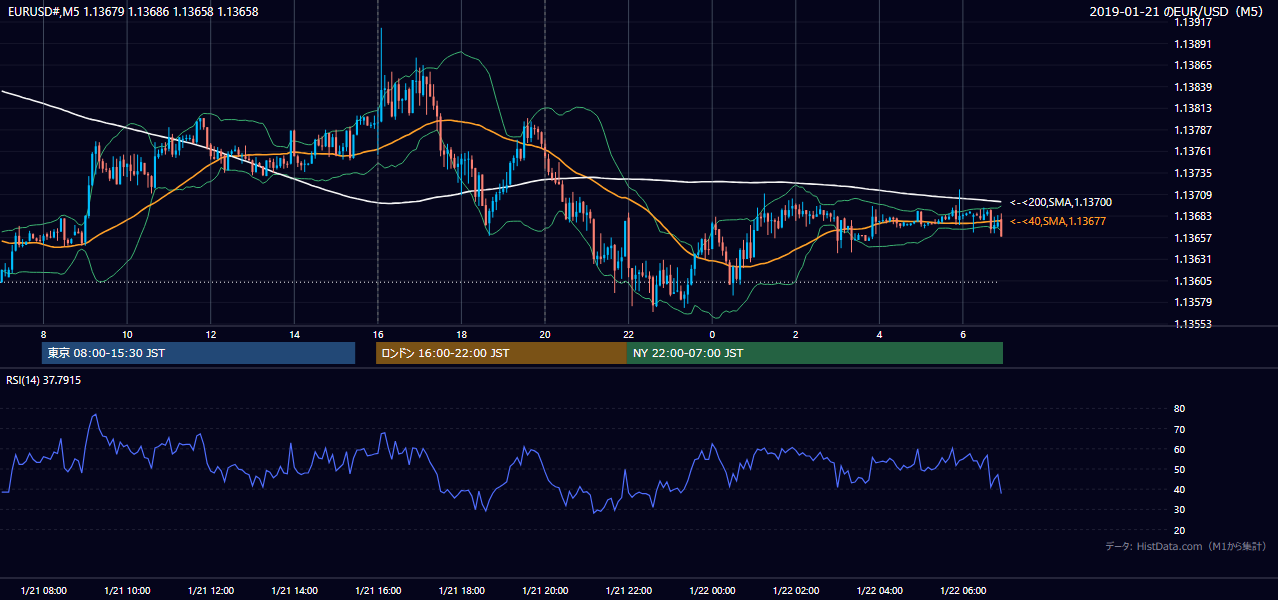The image size is (1278, 600).
Task: Click the 2019-01-21 EUR/USD (M5) title
Action: tap(1177, 12)
